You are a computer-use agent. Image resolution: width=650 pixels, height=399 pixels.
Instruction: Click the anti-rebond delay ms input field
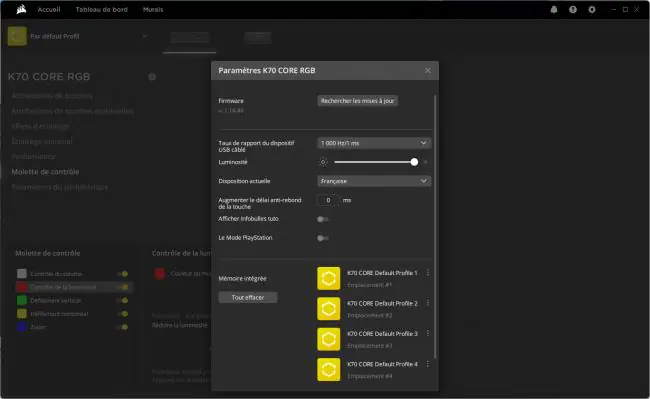[x=328, y=200]
